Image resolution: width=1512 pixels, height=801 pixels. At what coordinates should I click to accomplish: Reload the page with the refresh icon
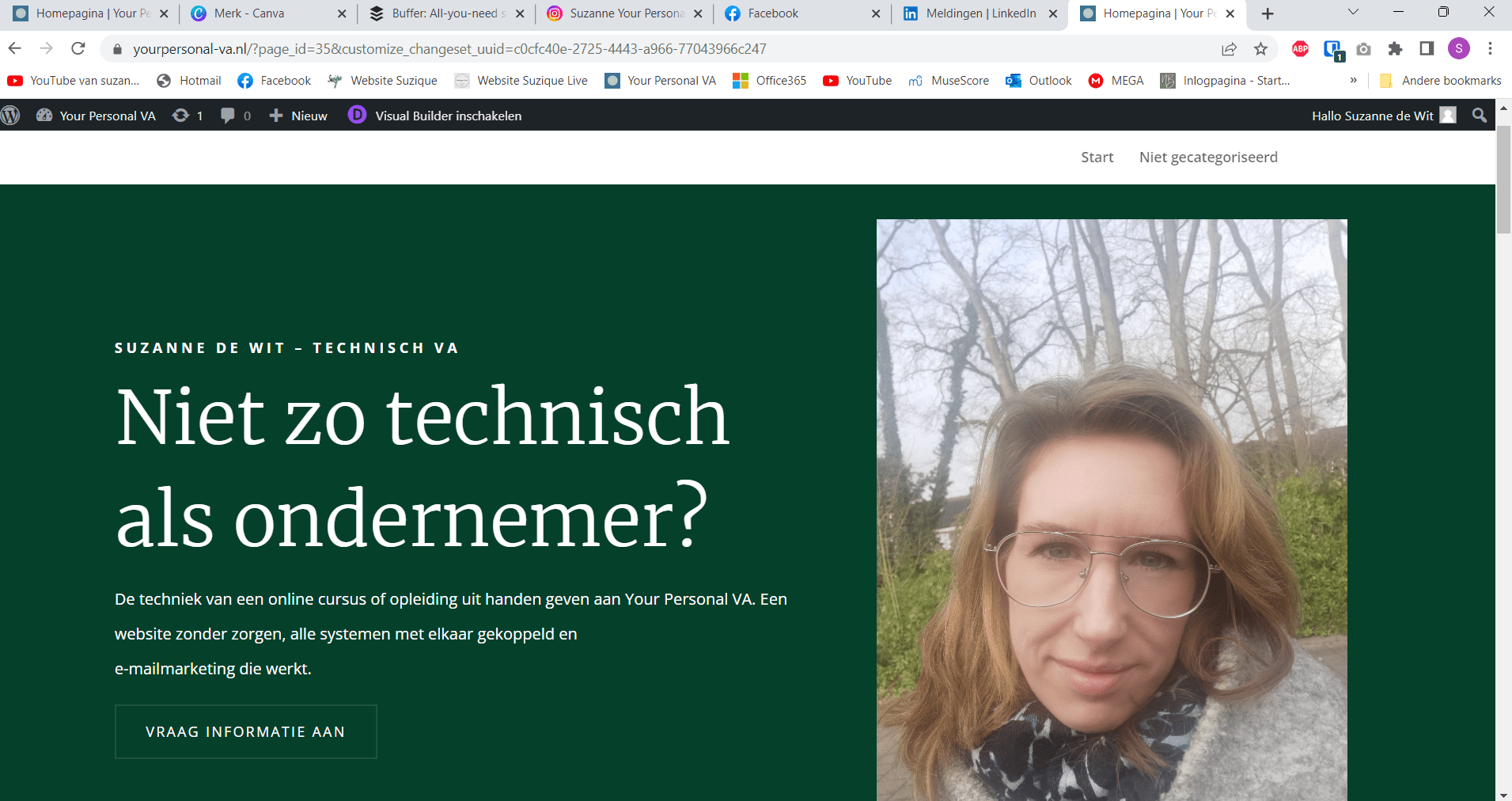click(x=78, y=48)
